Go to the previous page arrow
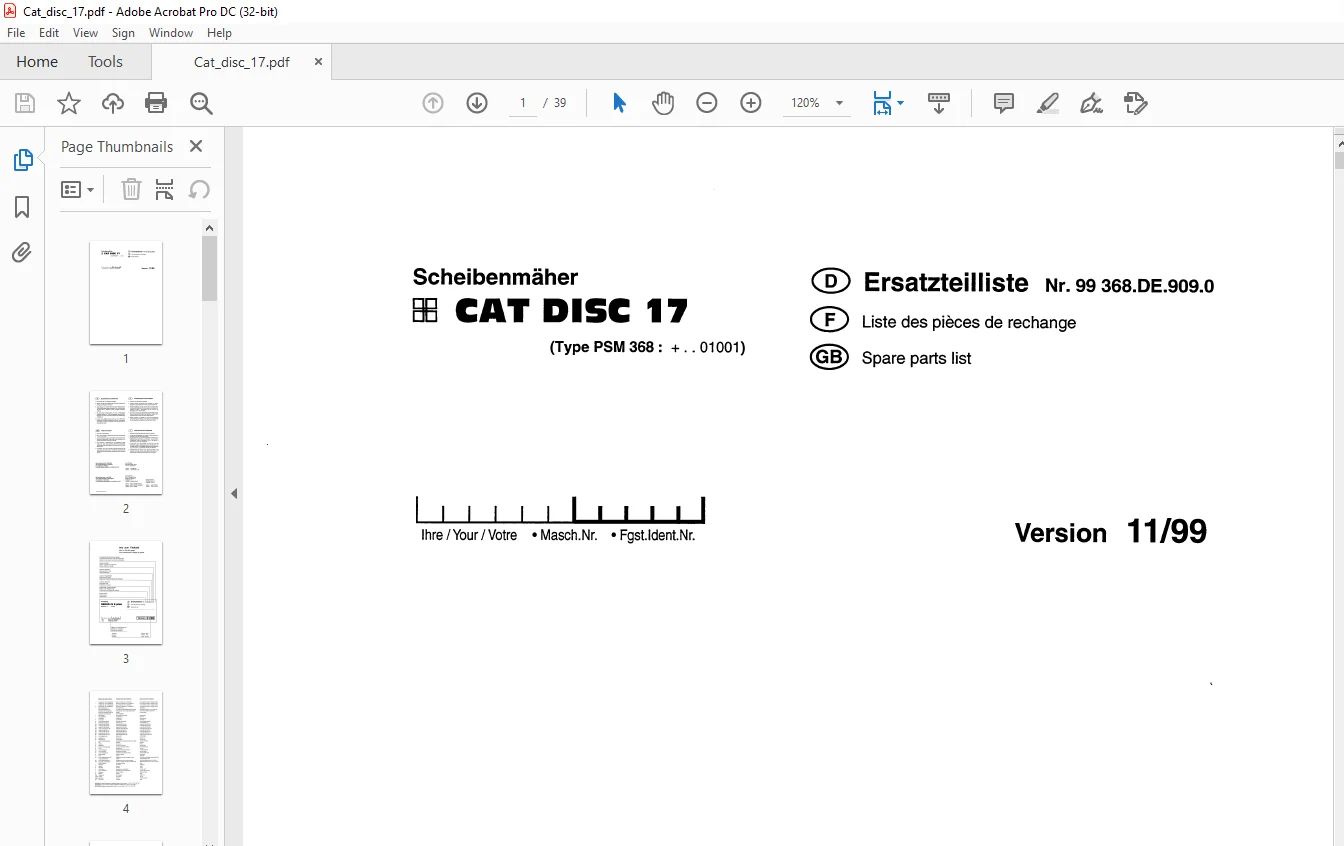 pyautogui.click(x=433, y=103)
